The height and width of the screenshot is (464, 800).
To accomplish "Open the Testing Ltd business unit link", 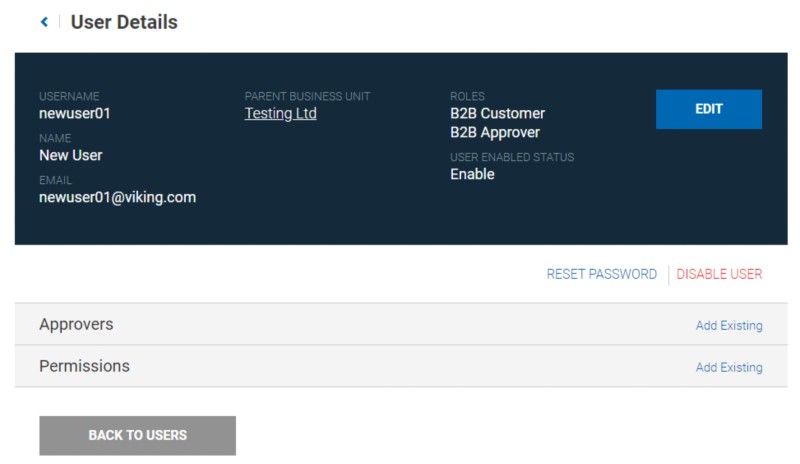I will (x=280, y=114).
